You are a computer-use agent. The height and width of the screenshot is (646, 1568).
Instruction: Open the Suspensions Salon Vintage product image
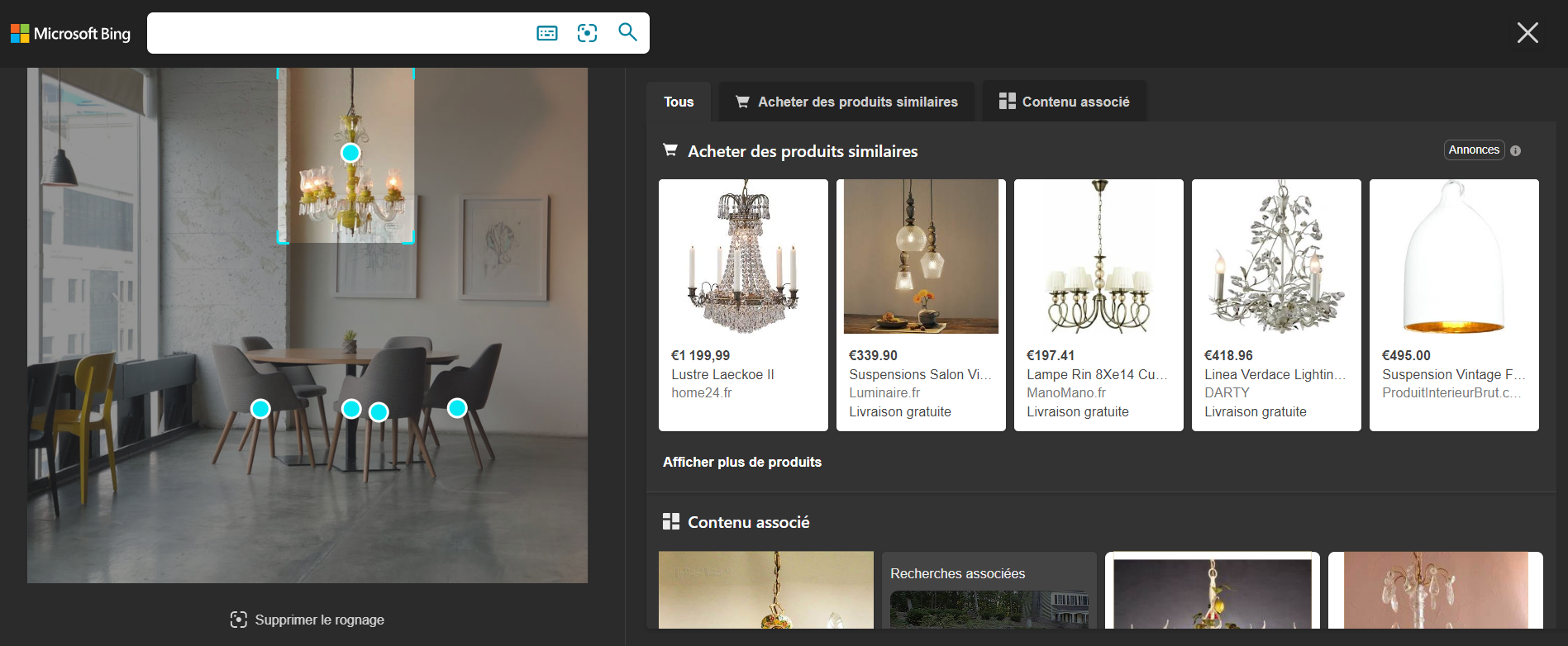point(921,257)
